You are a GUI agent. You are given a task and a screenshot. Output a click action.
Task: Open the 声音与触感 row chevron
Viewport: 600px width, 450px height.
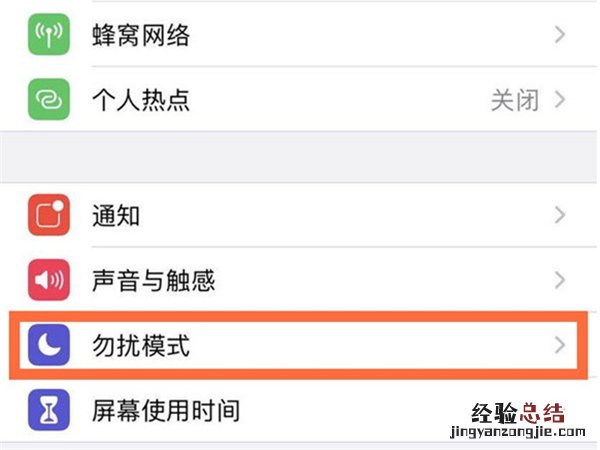point(559,281)
